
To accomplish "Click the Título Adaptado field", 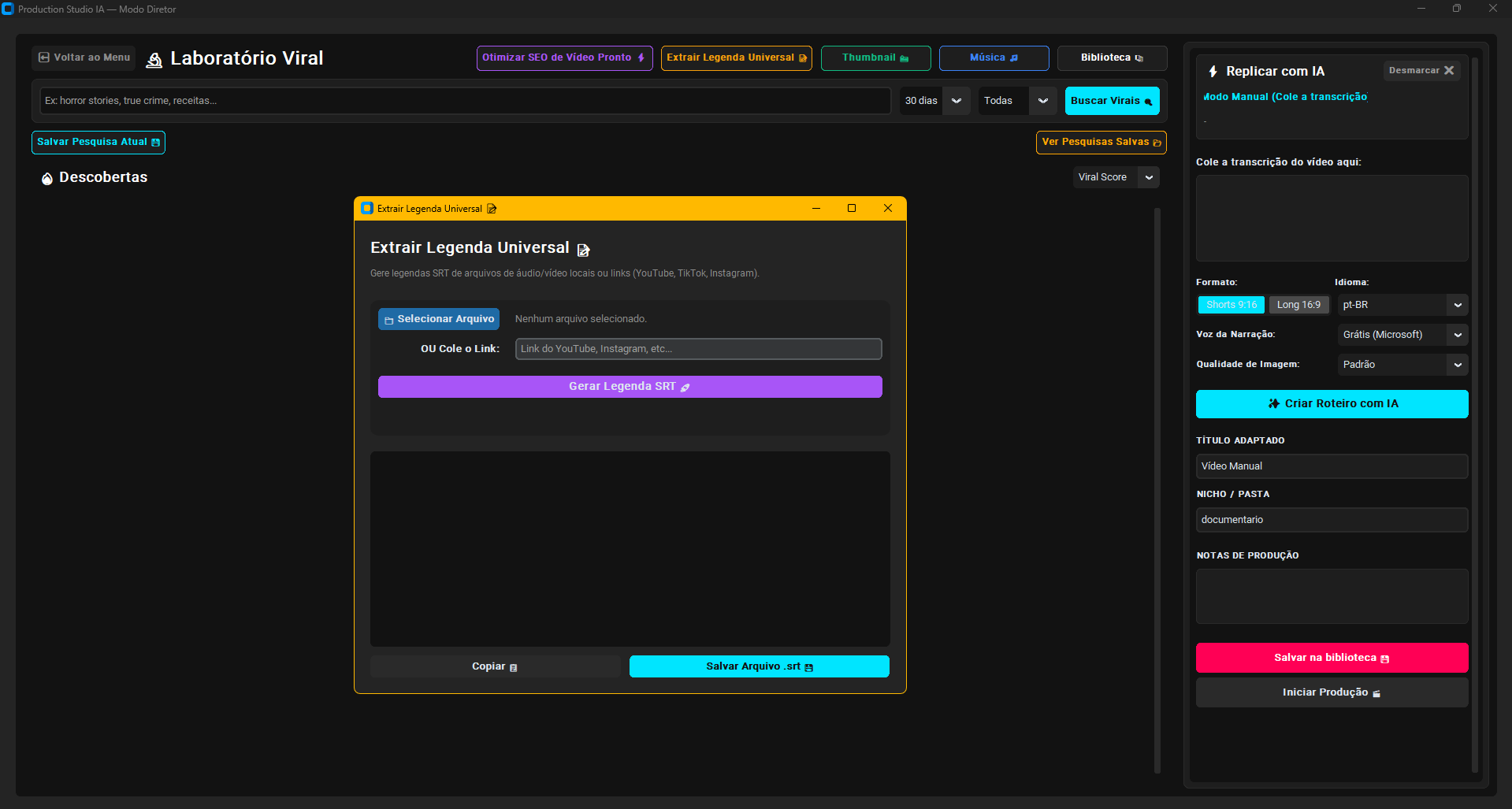I will click(x=1332, y=466).
